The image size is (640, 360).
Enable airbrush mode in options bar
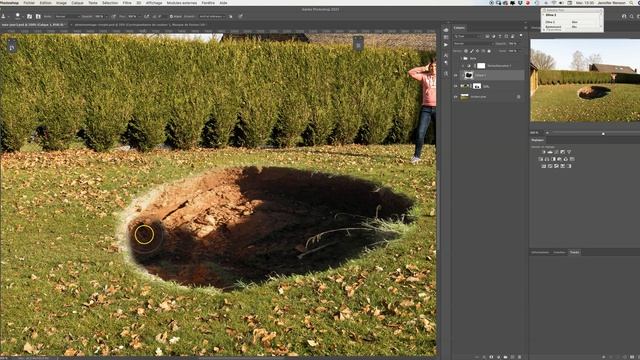click(147, 16)
